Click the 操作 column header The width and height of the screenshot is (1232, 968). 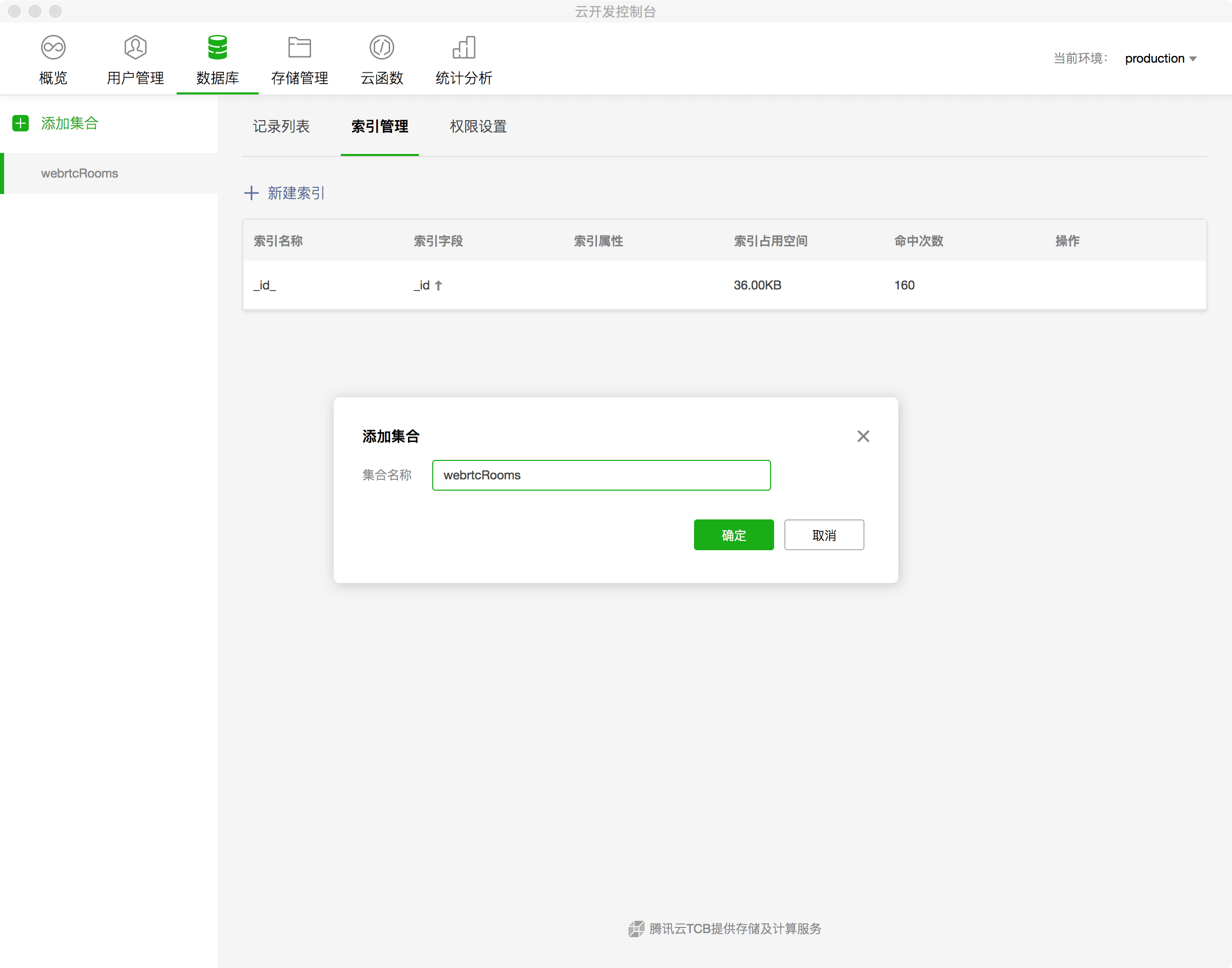(1067, 241)
